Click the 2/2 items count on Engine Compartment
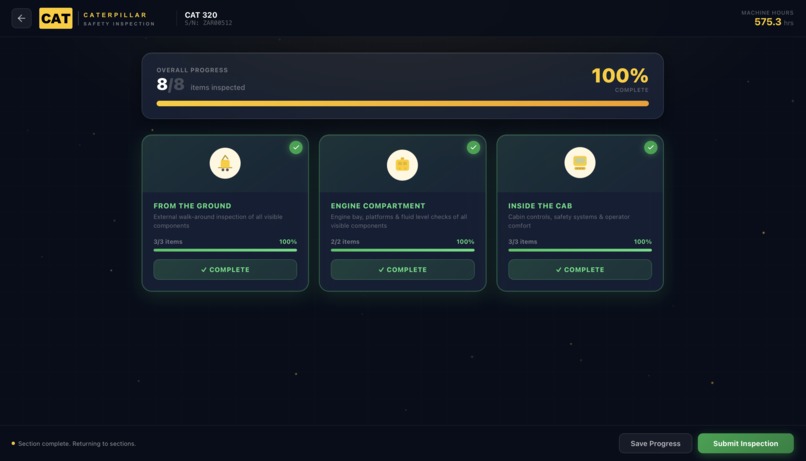Image resolution: width=806 pixels, height=461 pixels. [x=345, y=242]
